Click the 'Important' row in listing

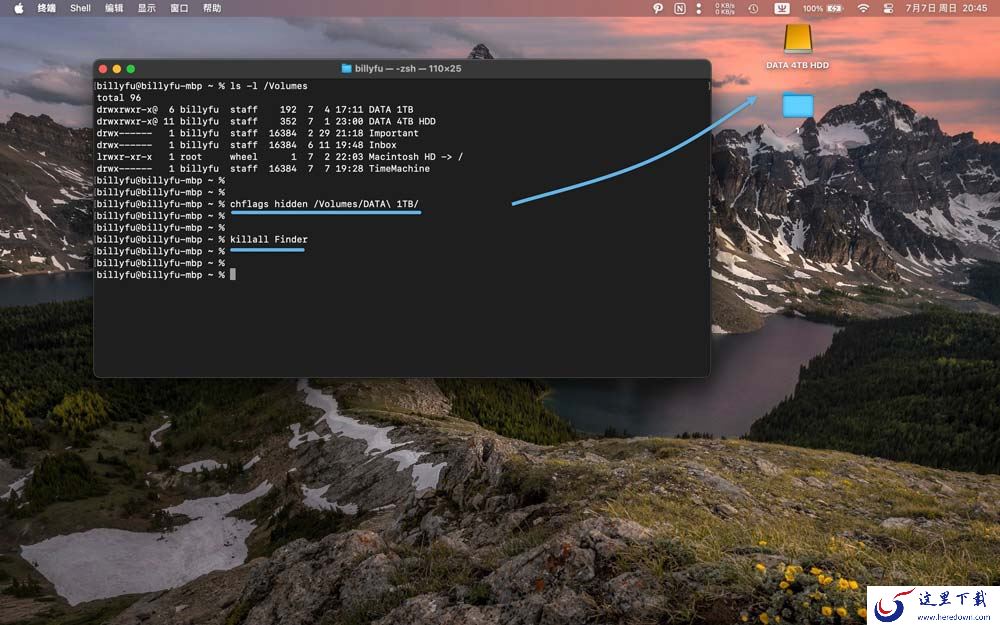(x=258, y=133)
